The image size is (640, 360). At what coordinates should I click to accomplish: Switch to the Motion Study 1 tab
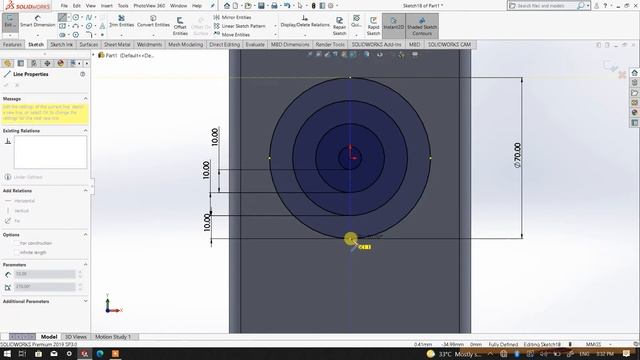coord(113,337)
